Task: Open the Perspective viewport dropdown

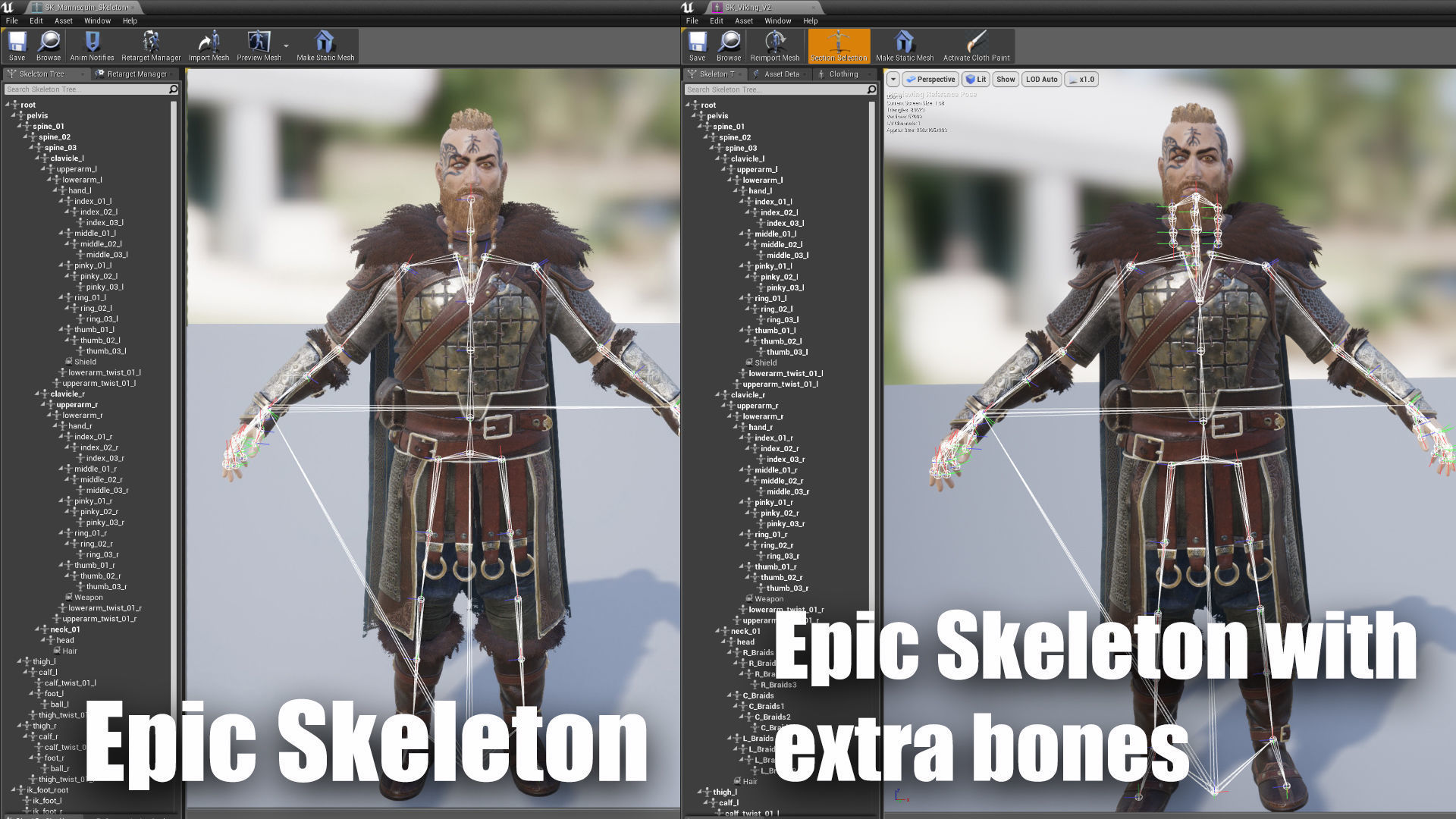Action: (x=930, y=79)
